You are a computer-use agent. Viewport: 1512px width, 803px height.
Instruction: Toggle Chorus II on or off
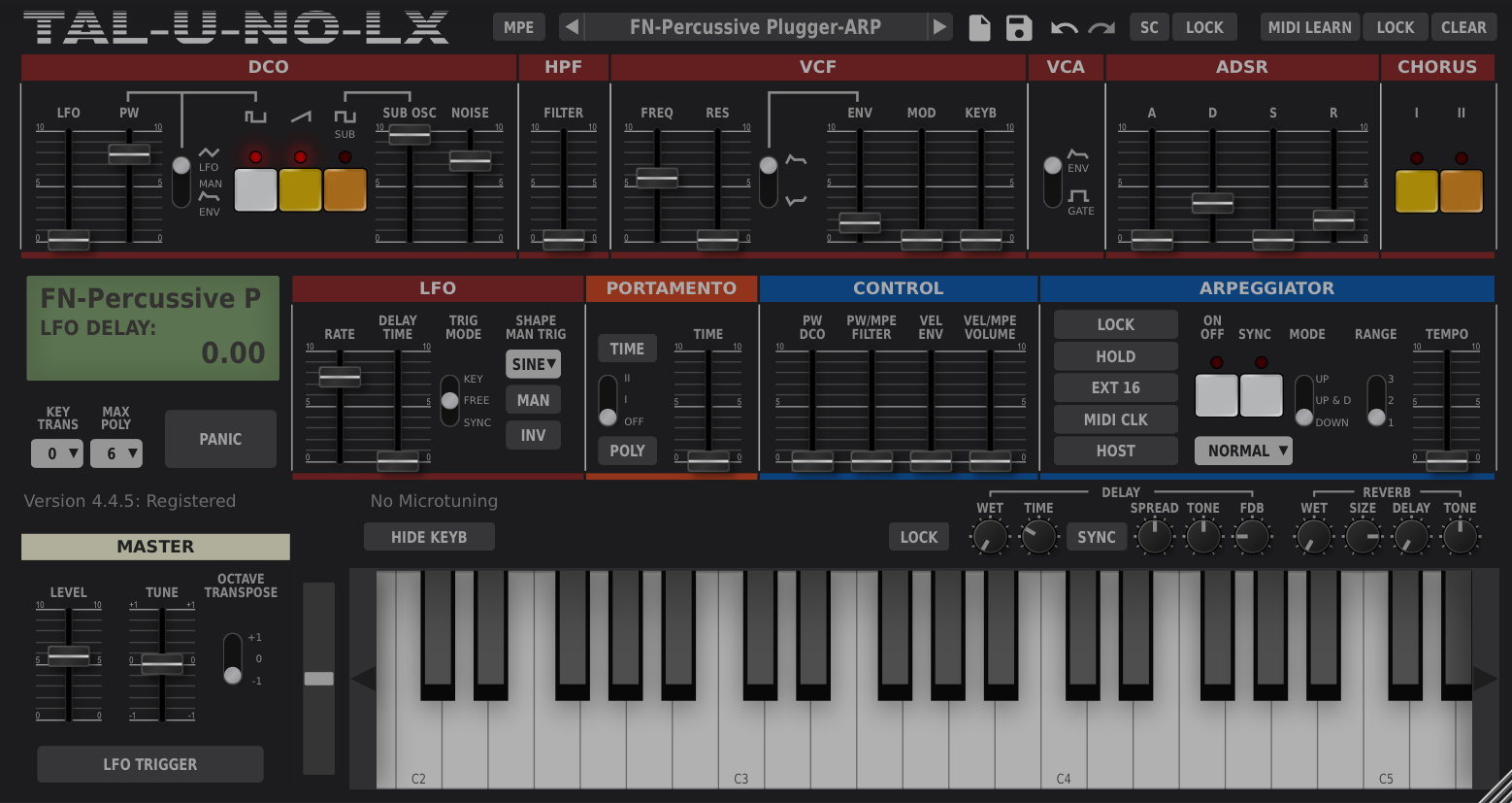click(x=1461, y=189)
